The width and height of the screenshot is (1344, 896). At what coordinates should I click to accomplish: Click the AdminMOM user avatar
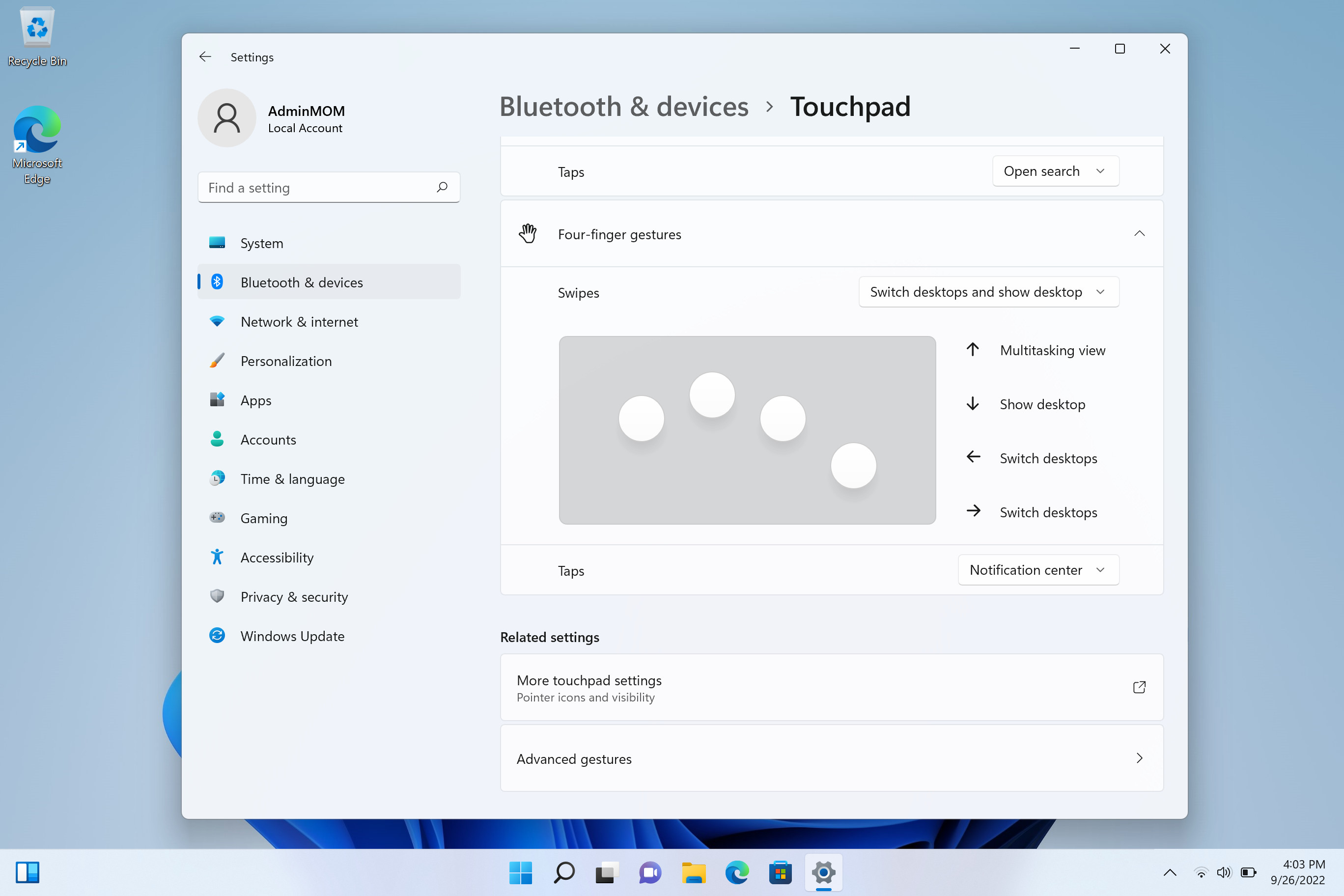[x=227, y=118]
